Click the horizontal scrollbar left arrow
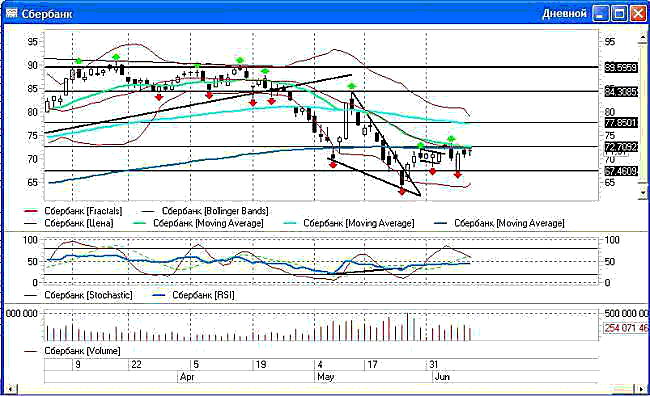This screenshot has width=650, height=397. tap(10, 389)
